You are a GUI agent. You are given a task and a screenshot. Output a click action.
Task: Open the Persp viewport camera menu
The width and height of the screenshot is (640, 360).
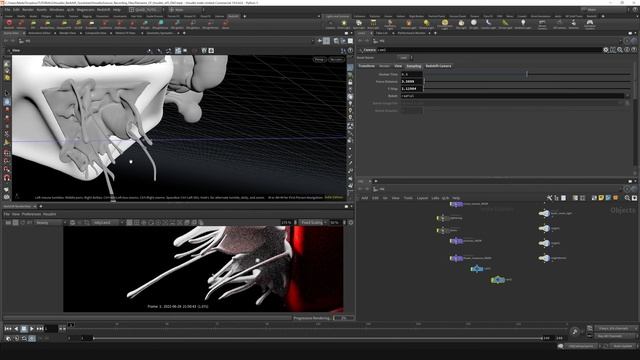coord(319,60)
